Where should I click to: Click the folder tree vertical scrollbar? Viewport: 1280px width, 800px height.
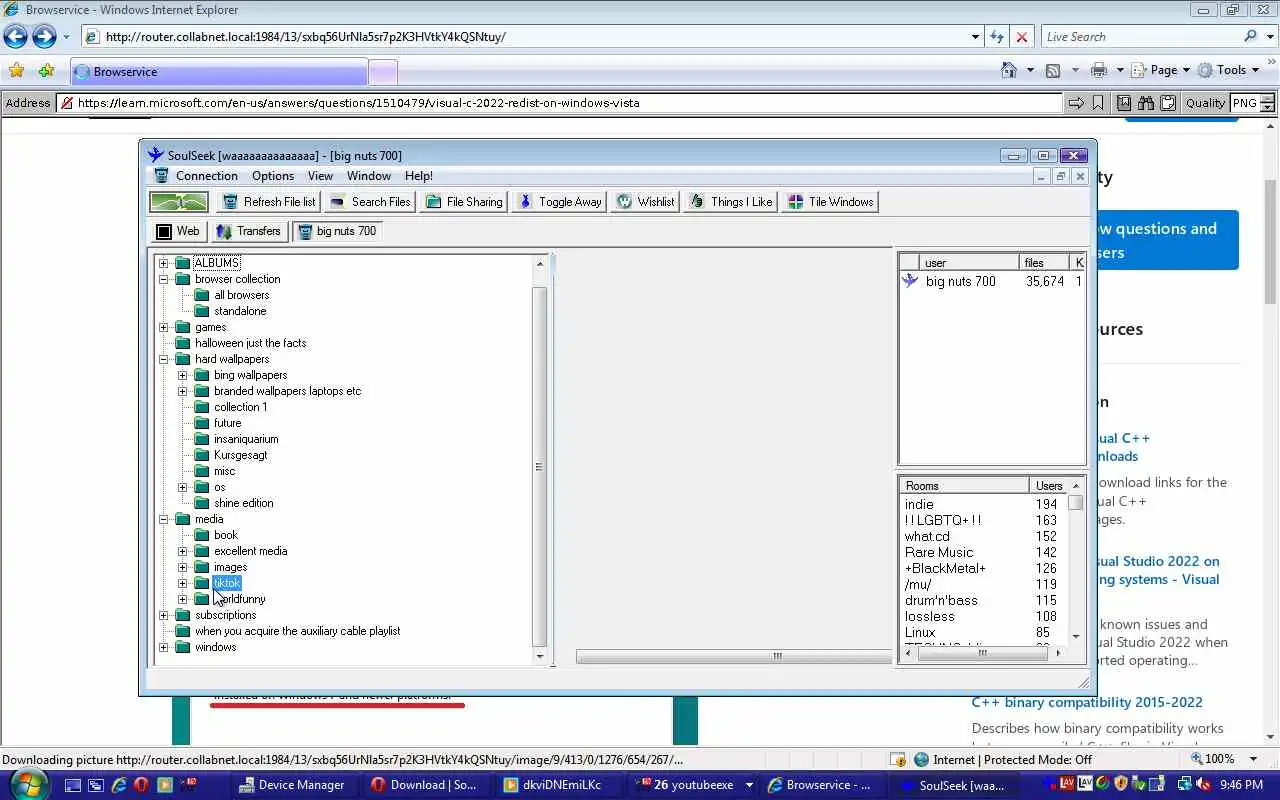tap(540, 465)
